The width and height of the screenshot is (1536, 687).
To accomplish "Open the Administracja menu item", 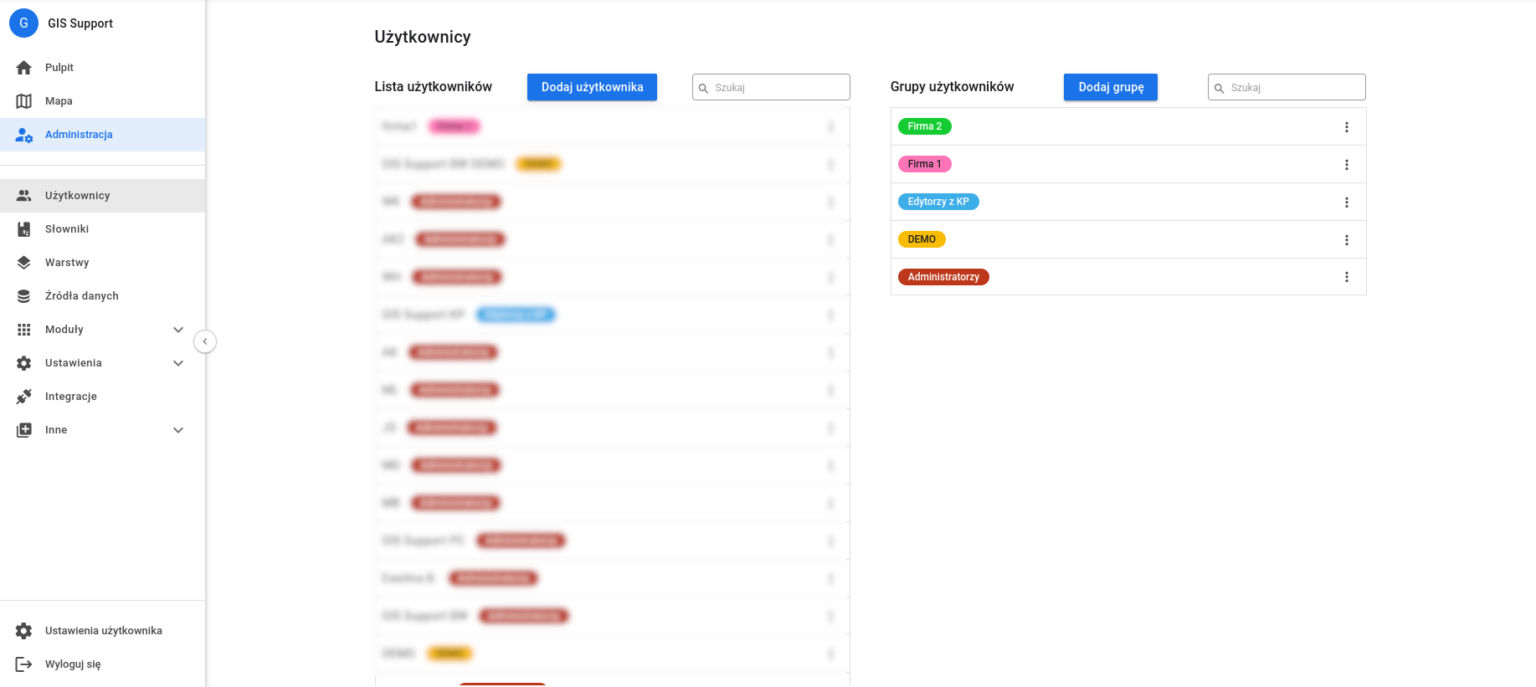I will point(78,135).
